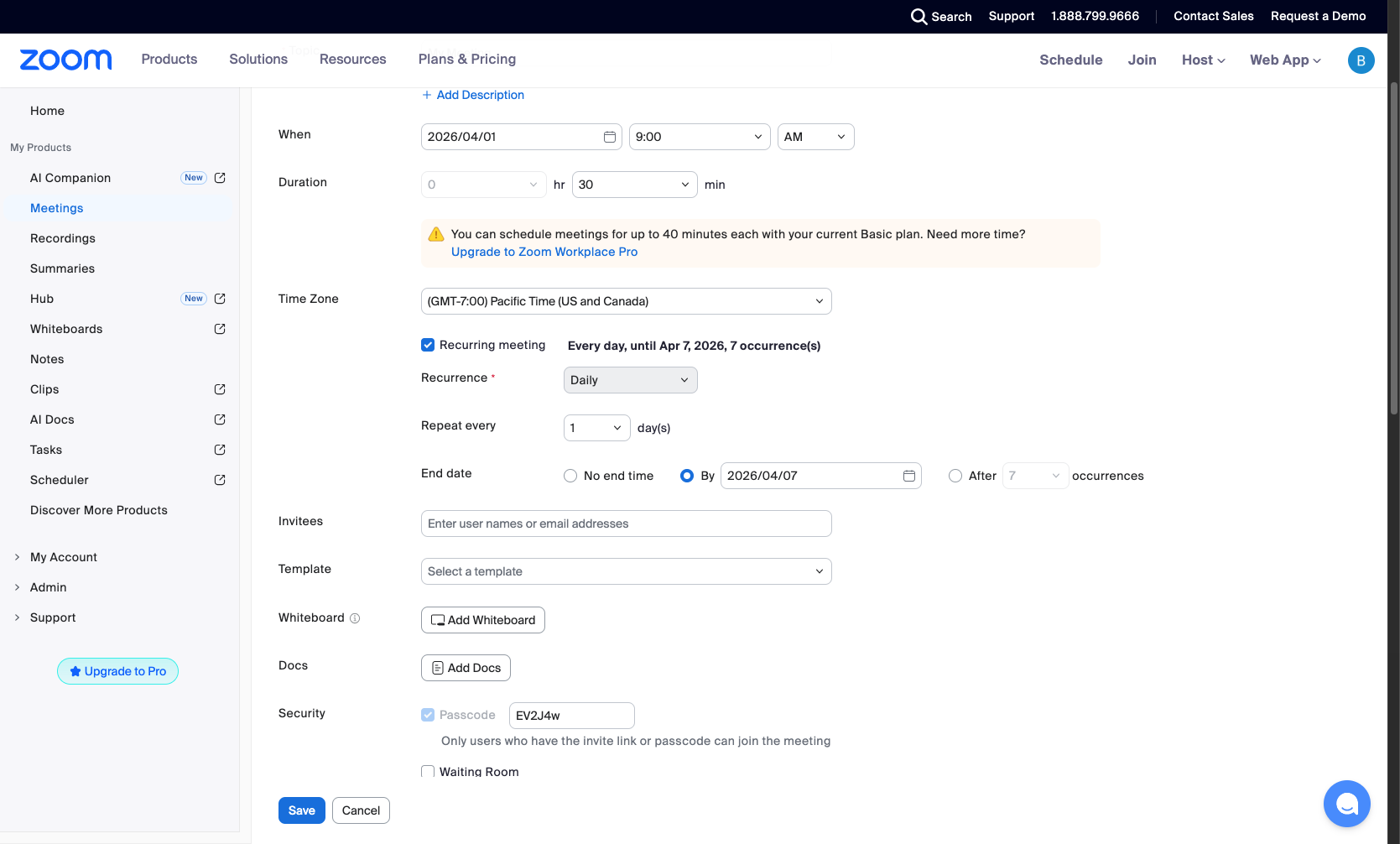This screenshot has height=844, width=1400.
Task: Open the calendar icon in End date field
Action: click(909, 476)
